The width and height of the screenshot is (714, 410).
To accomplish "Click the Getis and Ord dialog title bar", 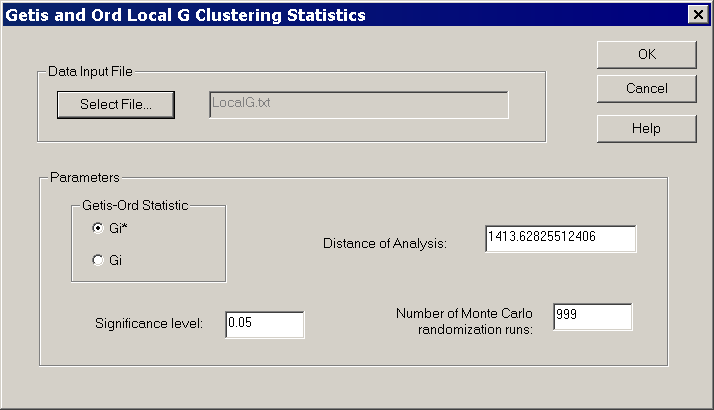I will [346, 15].
